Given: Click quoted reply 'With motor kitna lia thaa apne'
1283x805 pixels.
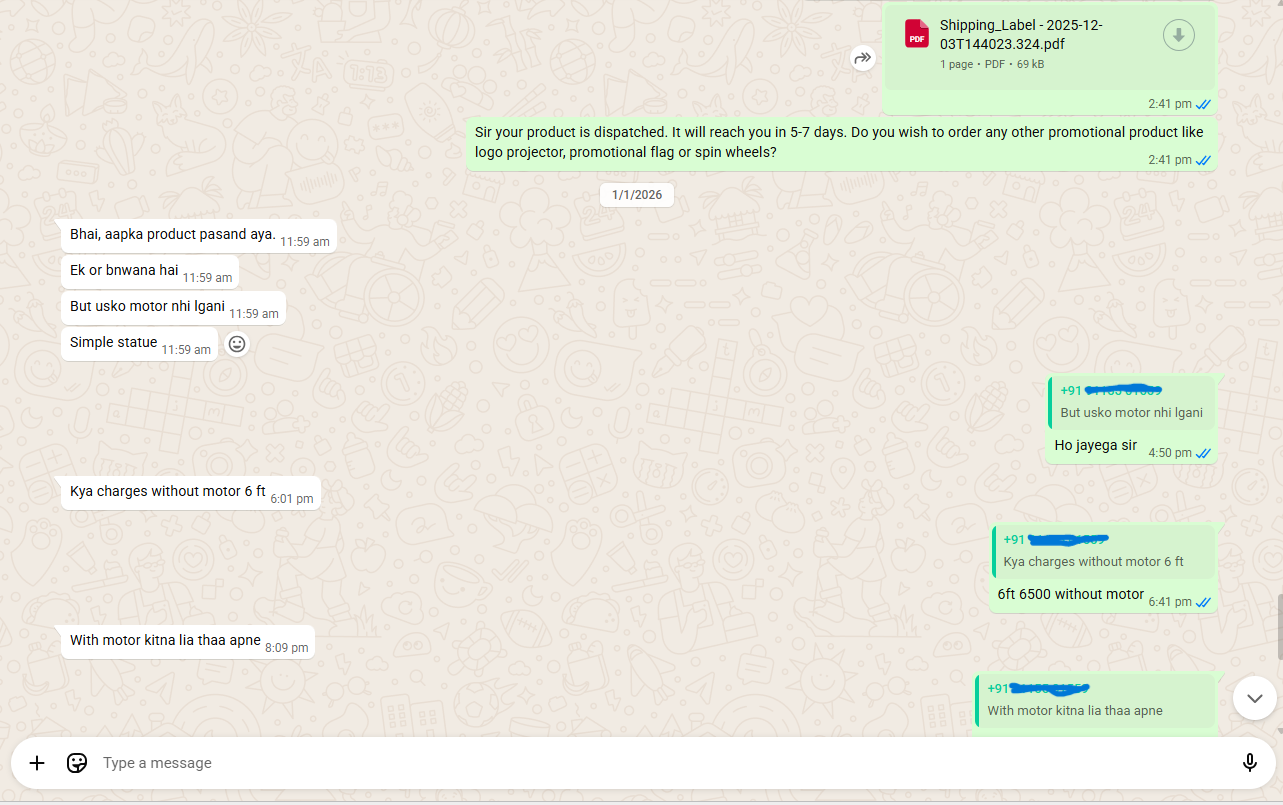Looking at the screenshot, I should pos(1095,701).
